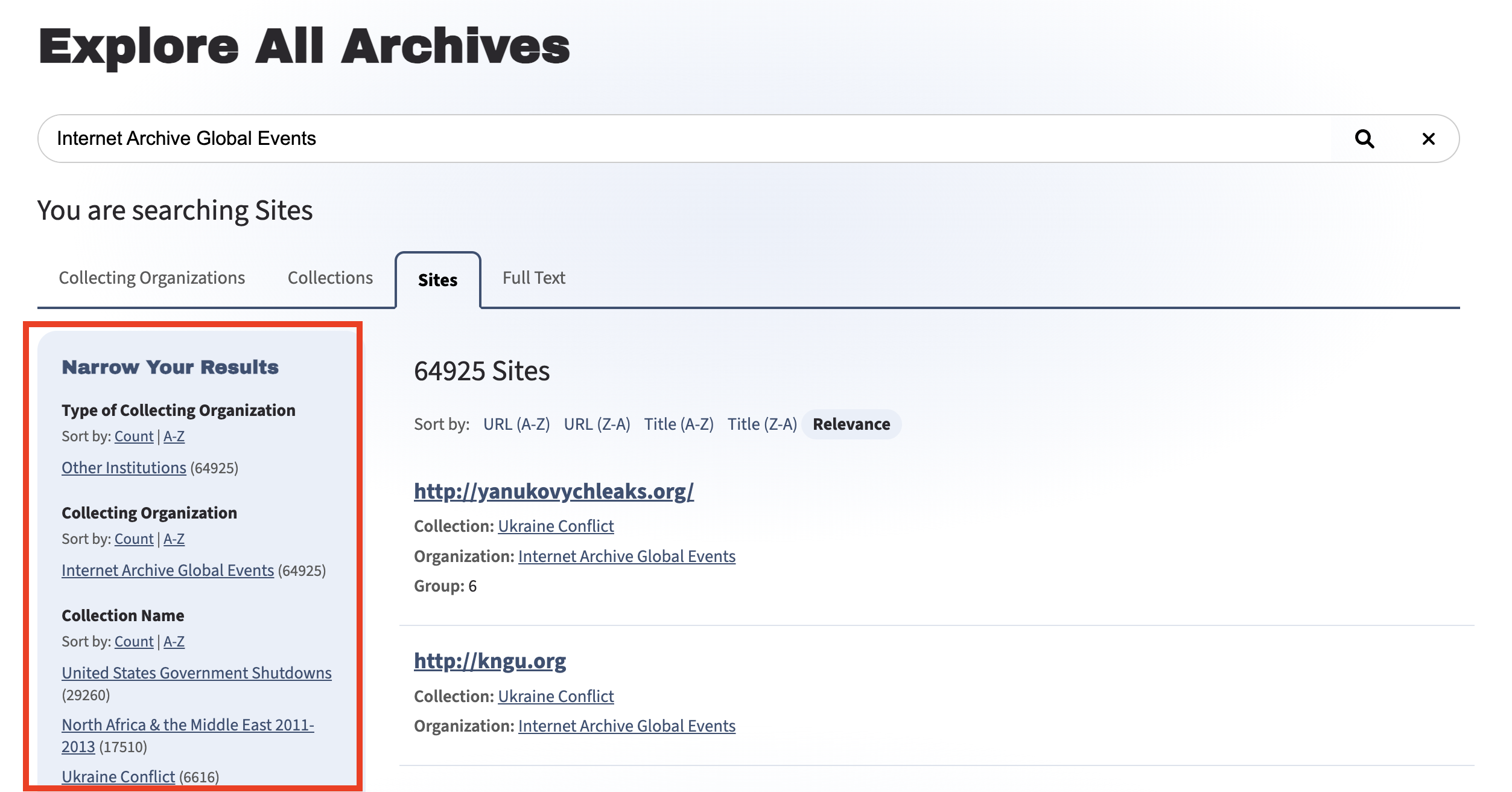Sort Collecting Organization facet by Count
The height and width of the screenshot is (792, 1512).
pyautogui.click(x=134, y=539)
